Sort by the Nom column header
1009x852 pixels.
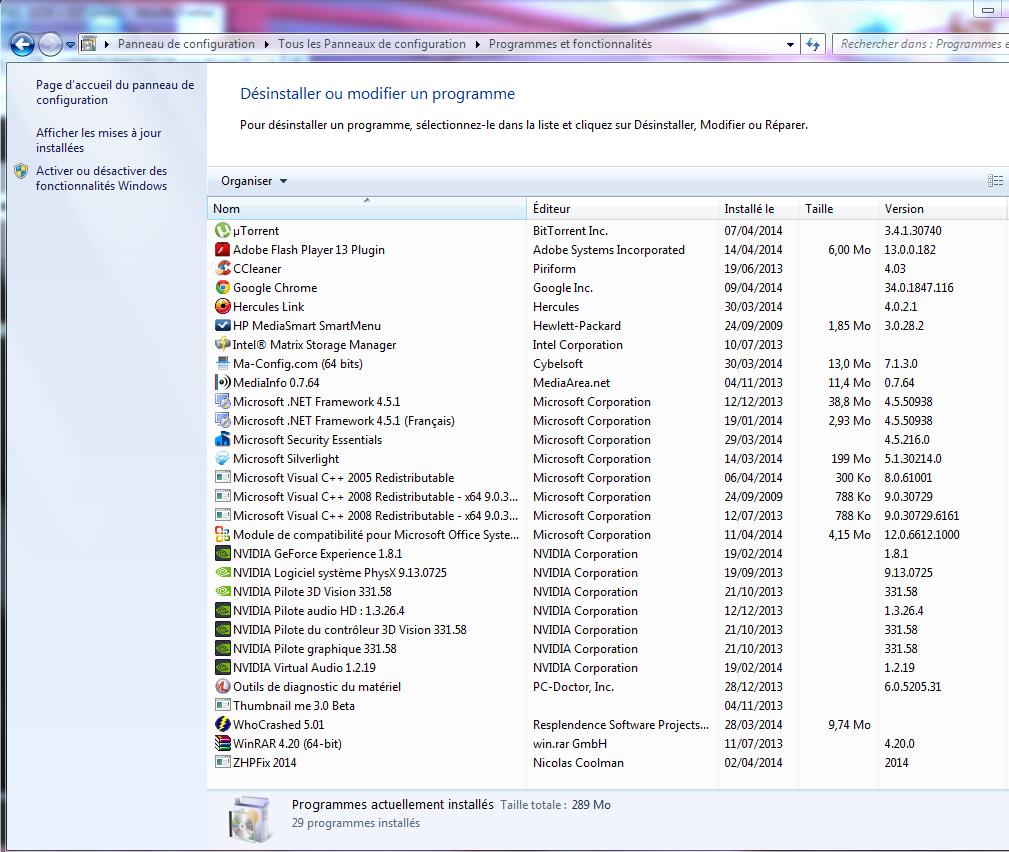tap(367, 208)
